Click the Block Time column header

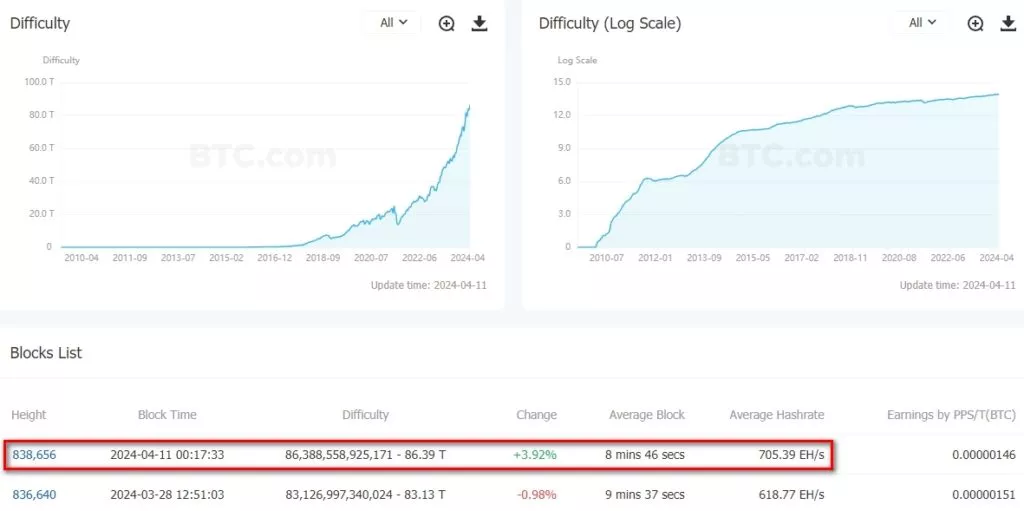click(167, 414)
